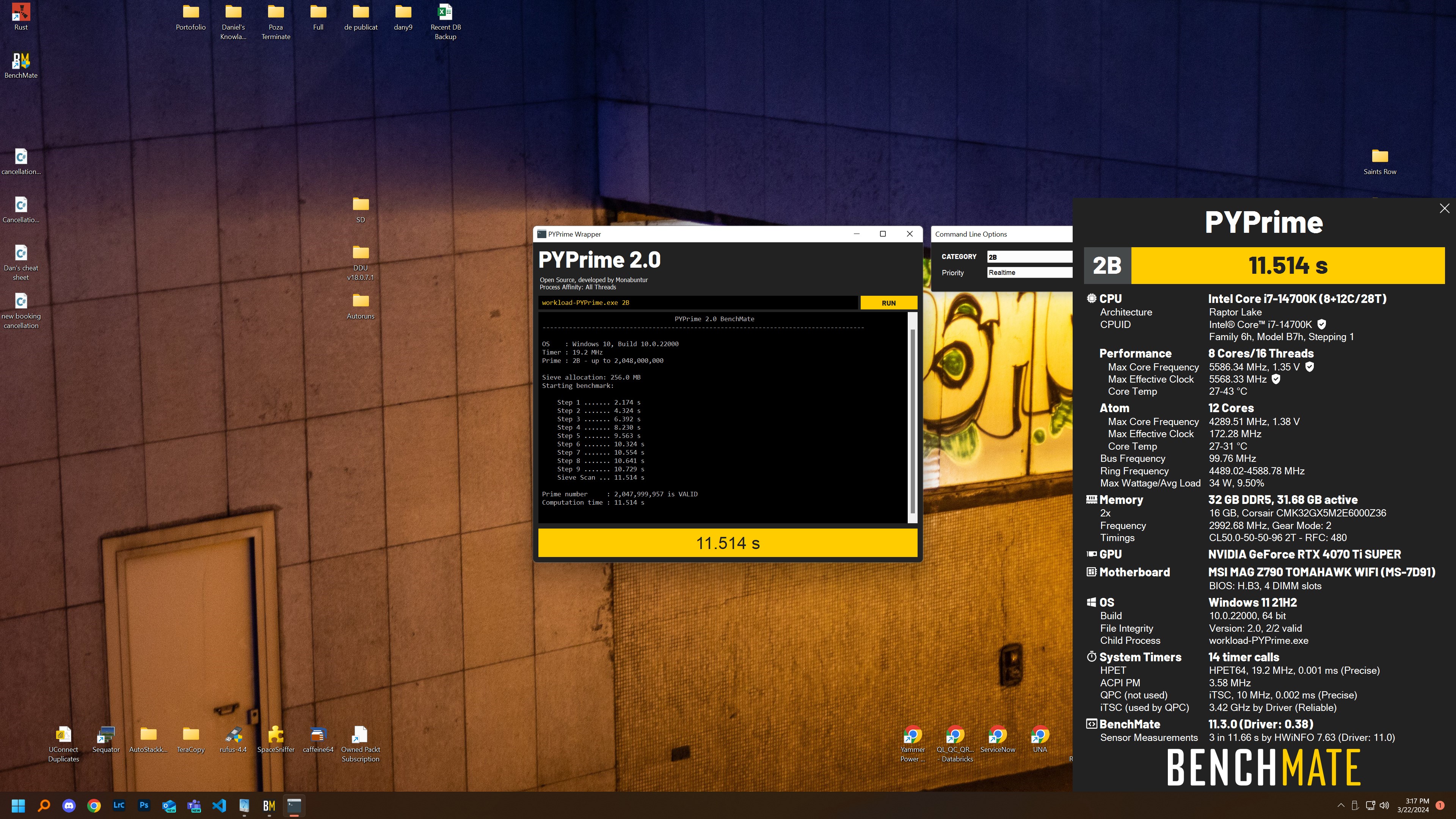Open Discord from the taskbar

point(69,805)
